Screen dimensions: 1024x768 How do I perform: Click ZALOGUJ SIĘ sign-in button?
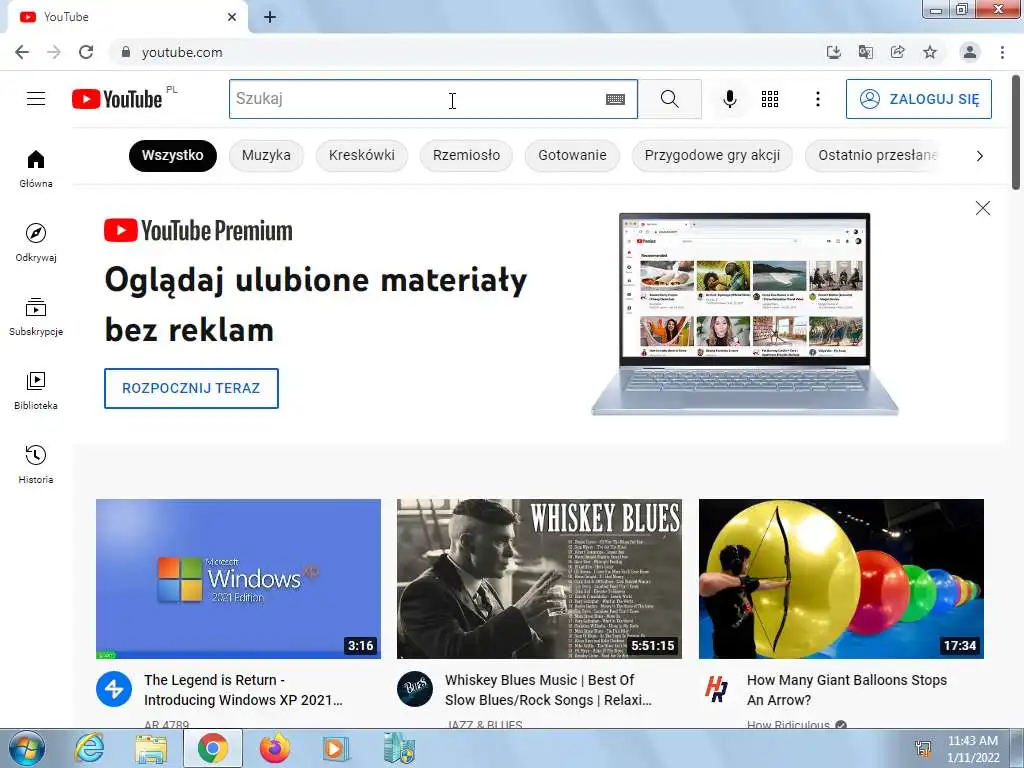918,99
